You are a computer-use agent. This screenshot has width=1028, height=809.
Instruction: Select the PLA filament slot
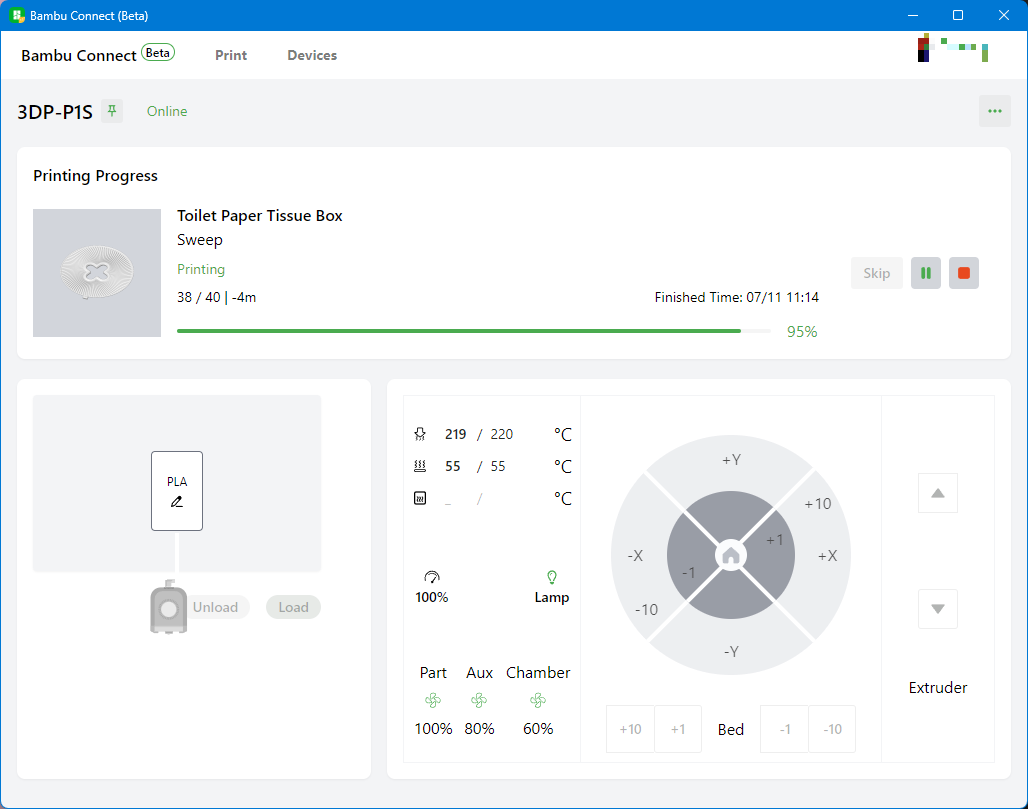[177, 490]
